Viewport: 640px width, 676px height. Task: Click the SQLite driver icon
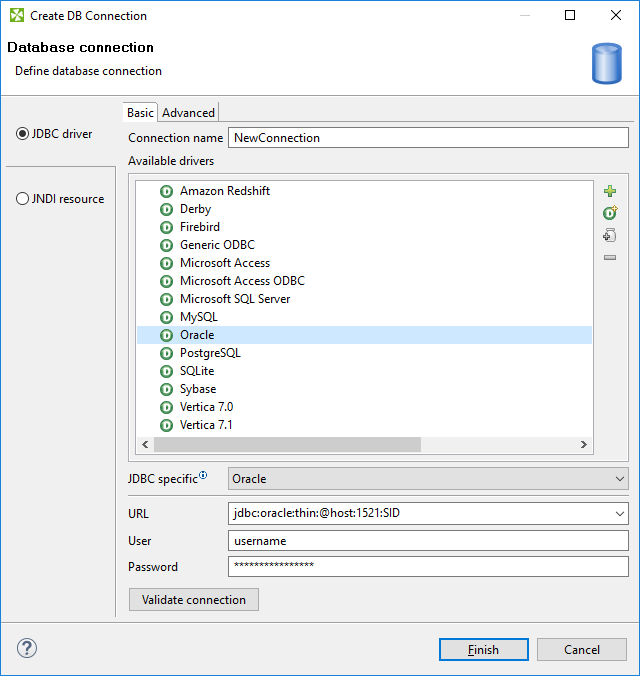click(166, 371)
